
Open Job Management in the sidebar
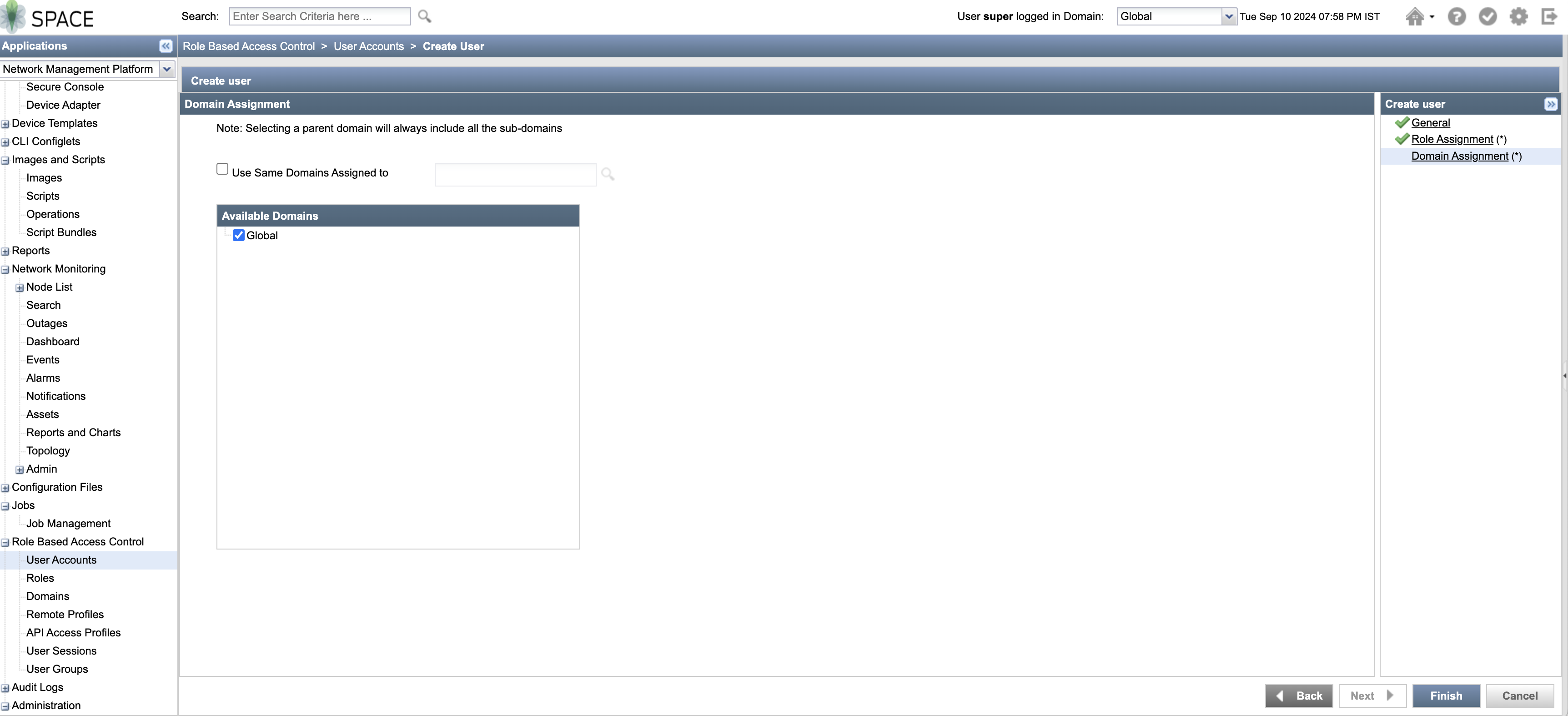69,524
